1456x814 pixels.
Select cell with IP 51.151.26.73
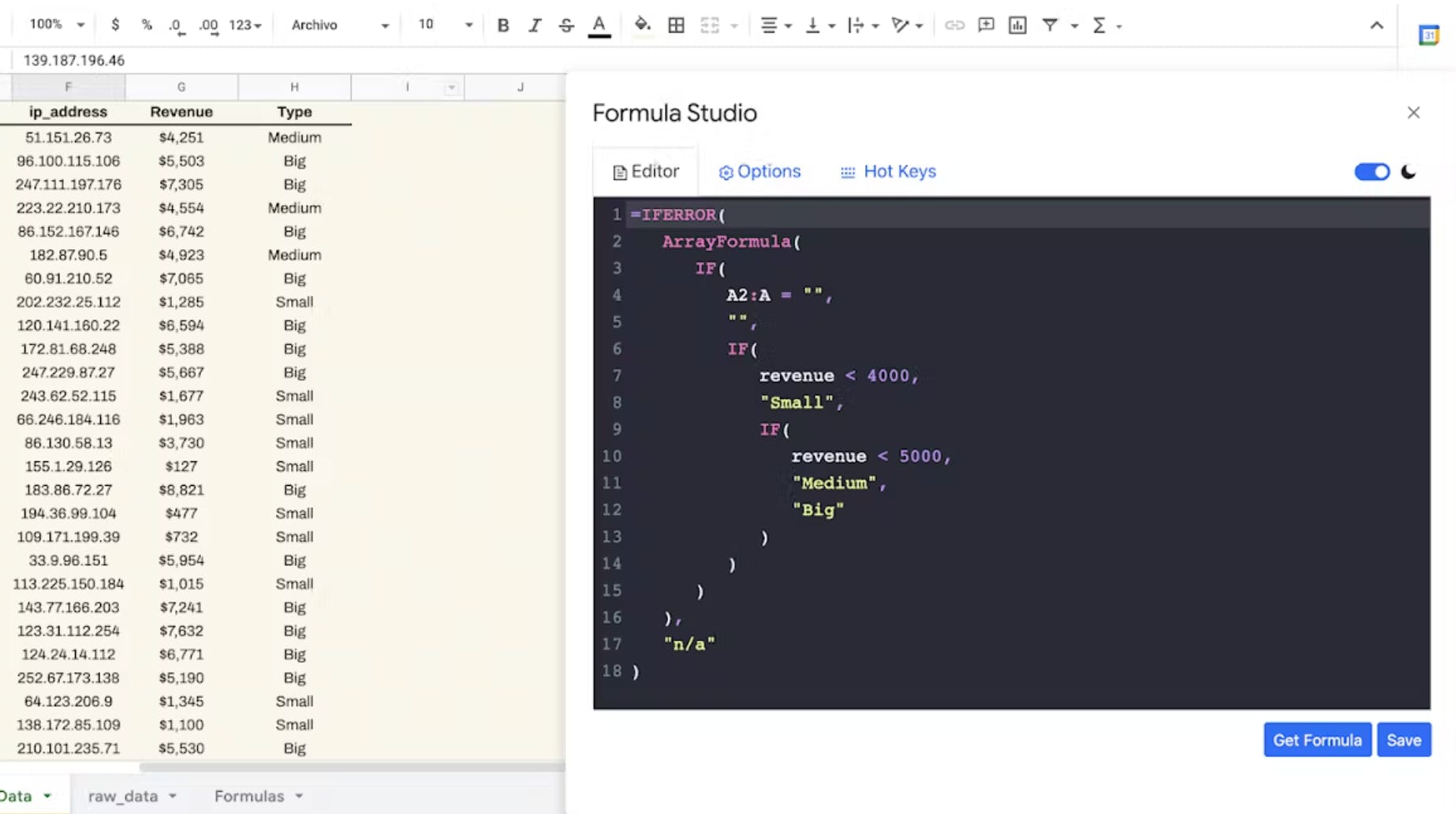(x=69, y=137)
